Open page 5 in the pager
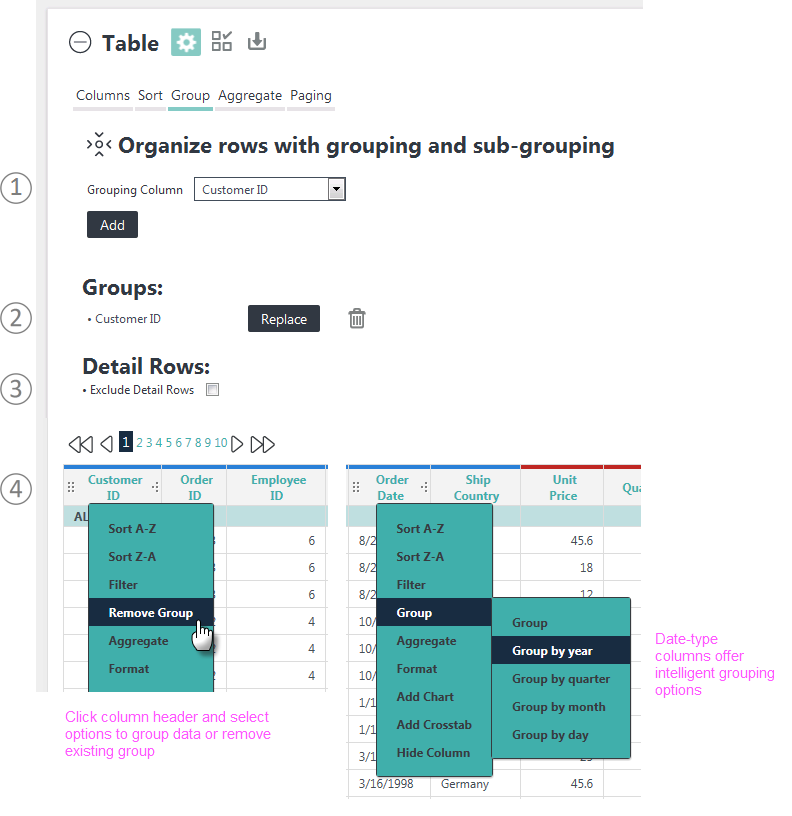Screen dimensions: 792x816 [x=169, y=442]
